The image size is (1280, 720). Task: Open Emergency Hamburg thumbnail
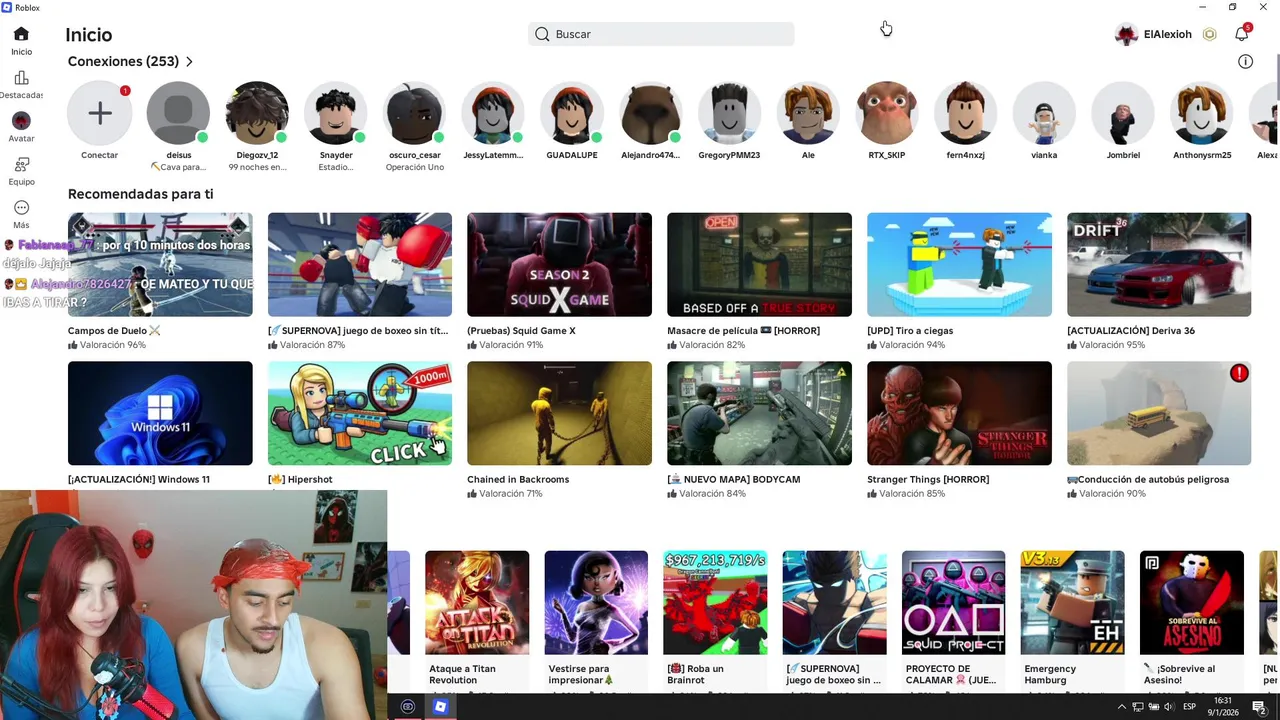coord(1072,603)
